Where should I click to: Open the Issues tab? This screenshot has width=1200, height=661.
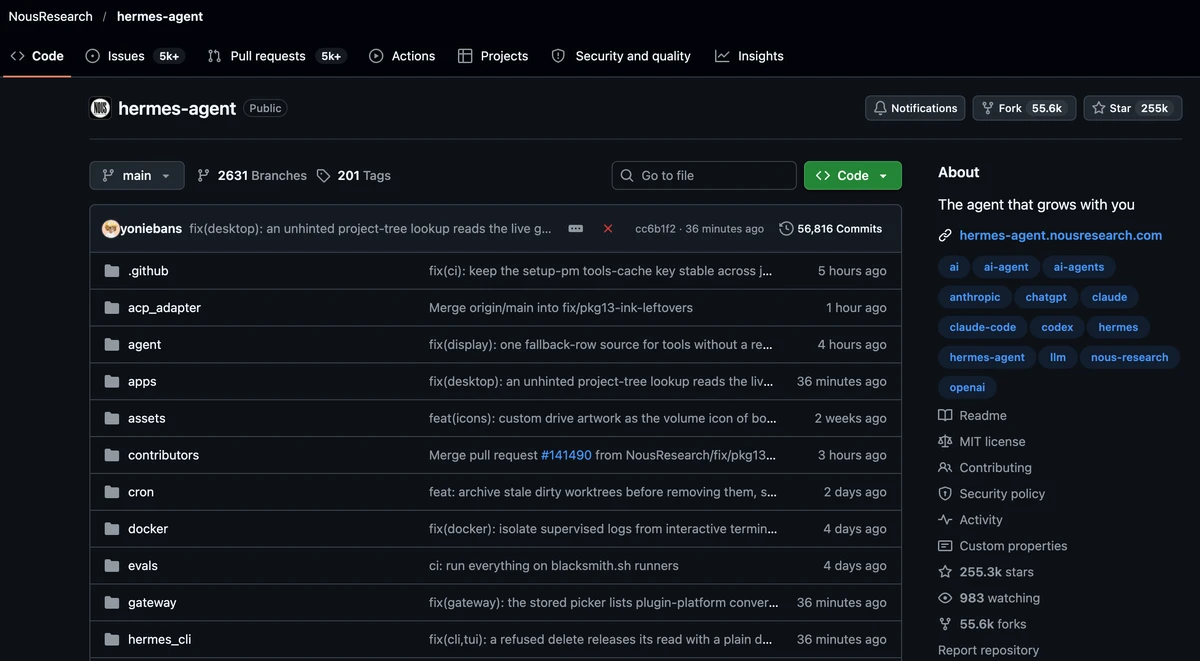[x=133, y=56]
